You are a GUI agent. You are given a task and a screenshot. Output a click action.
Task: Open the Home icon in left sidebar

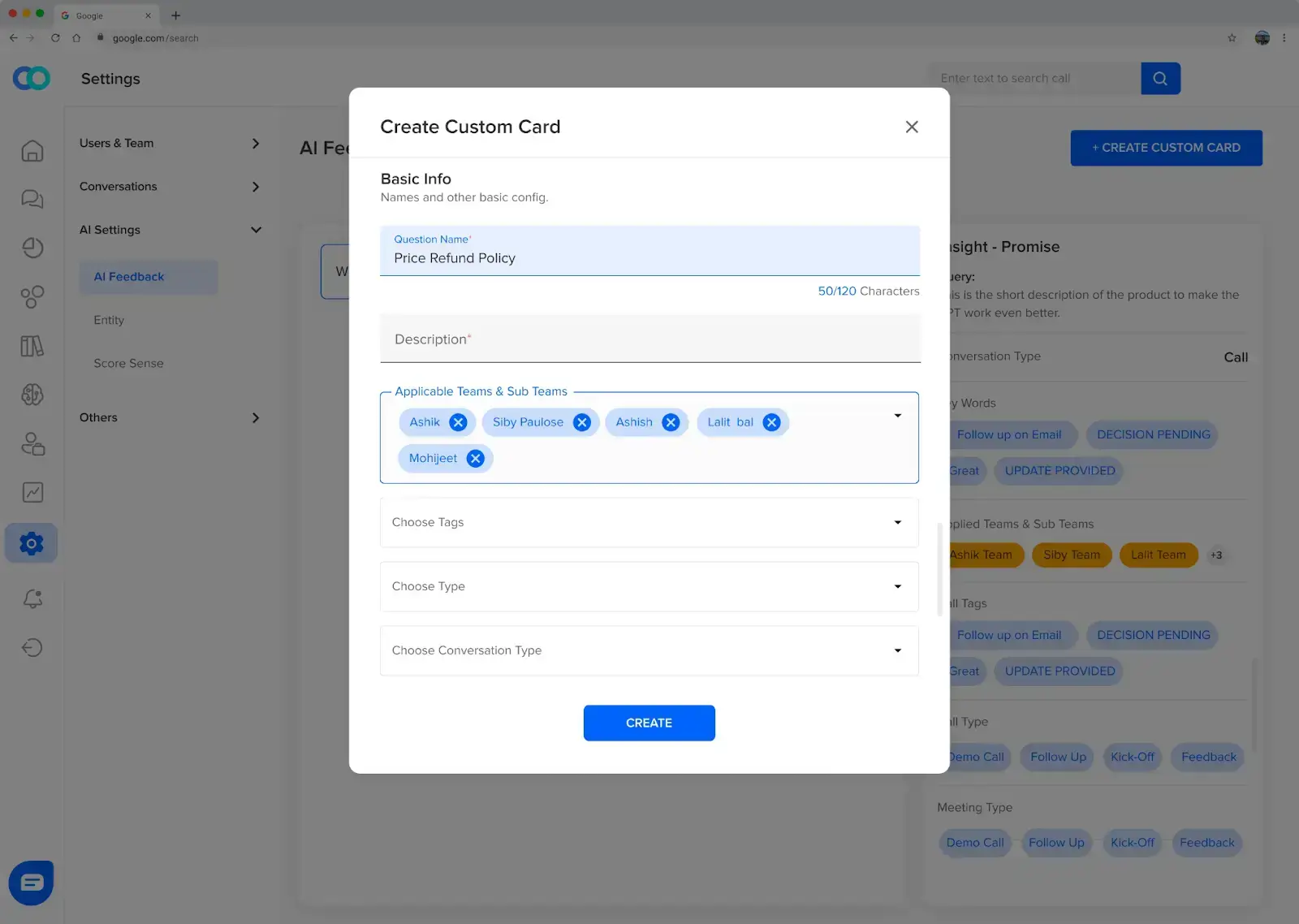point(32,151)
